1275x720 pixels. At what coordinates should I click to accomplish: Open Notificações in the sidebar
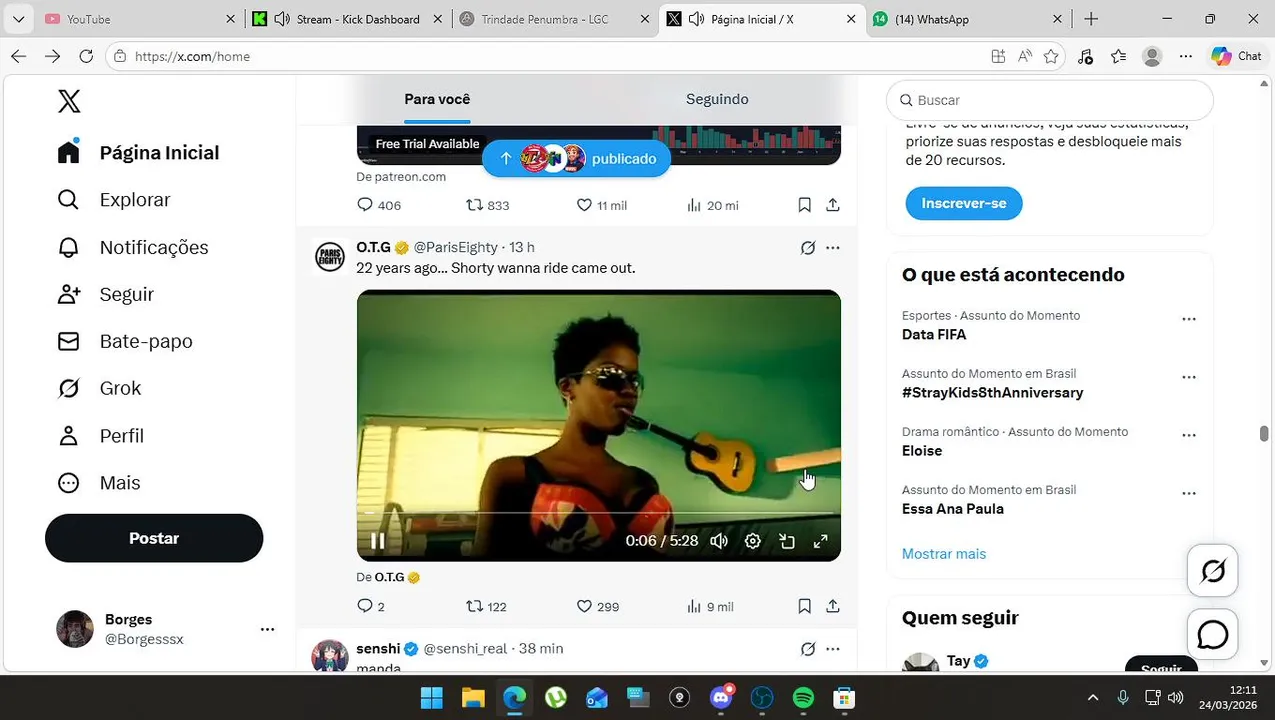(133, 247)
